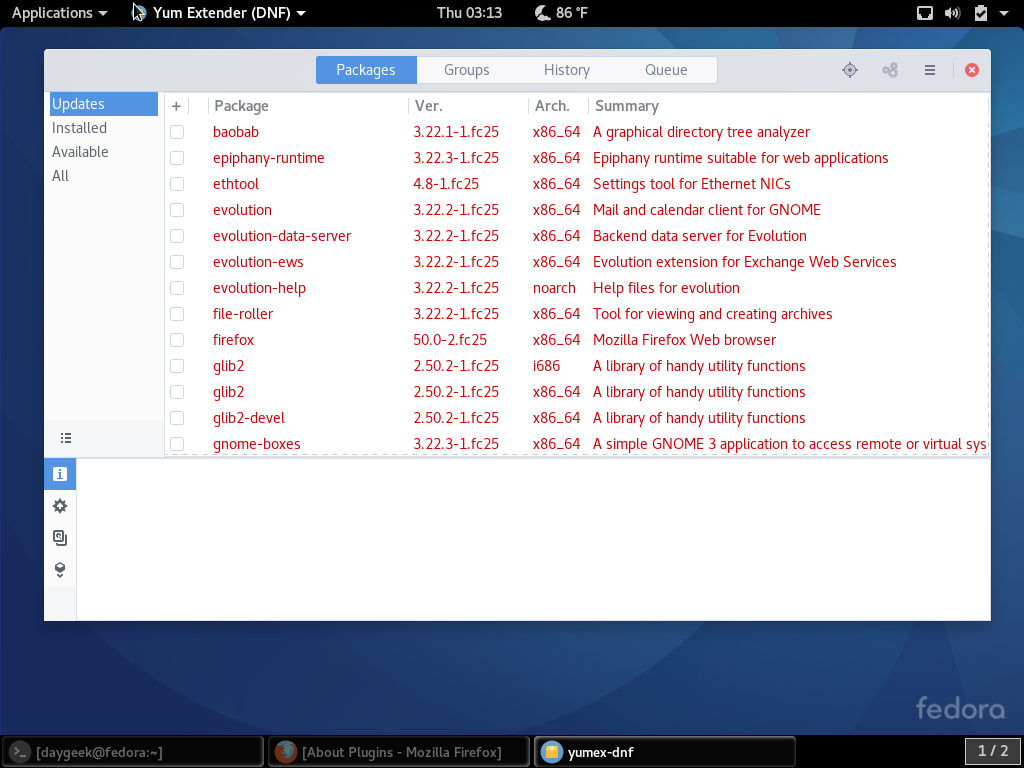
Task: Click 'Help files for evolution' summary
Action: (x=666, y=288)
